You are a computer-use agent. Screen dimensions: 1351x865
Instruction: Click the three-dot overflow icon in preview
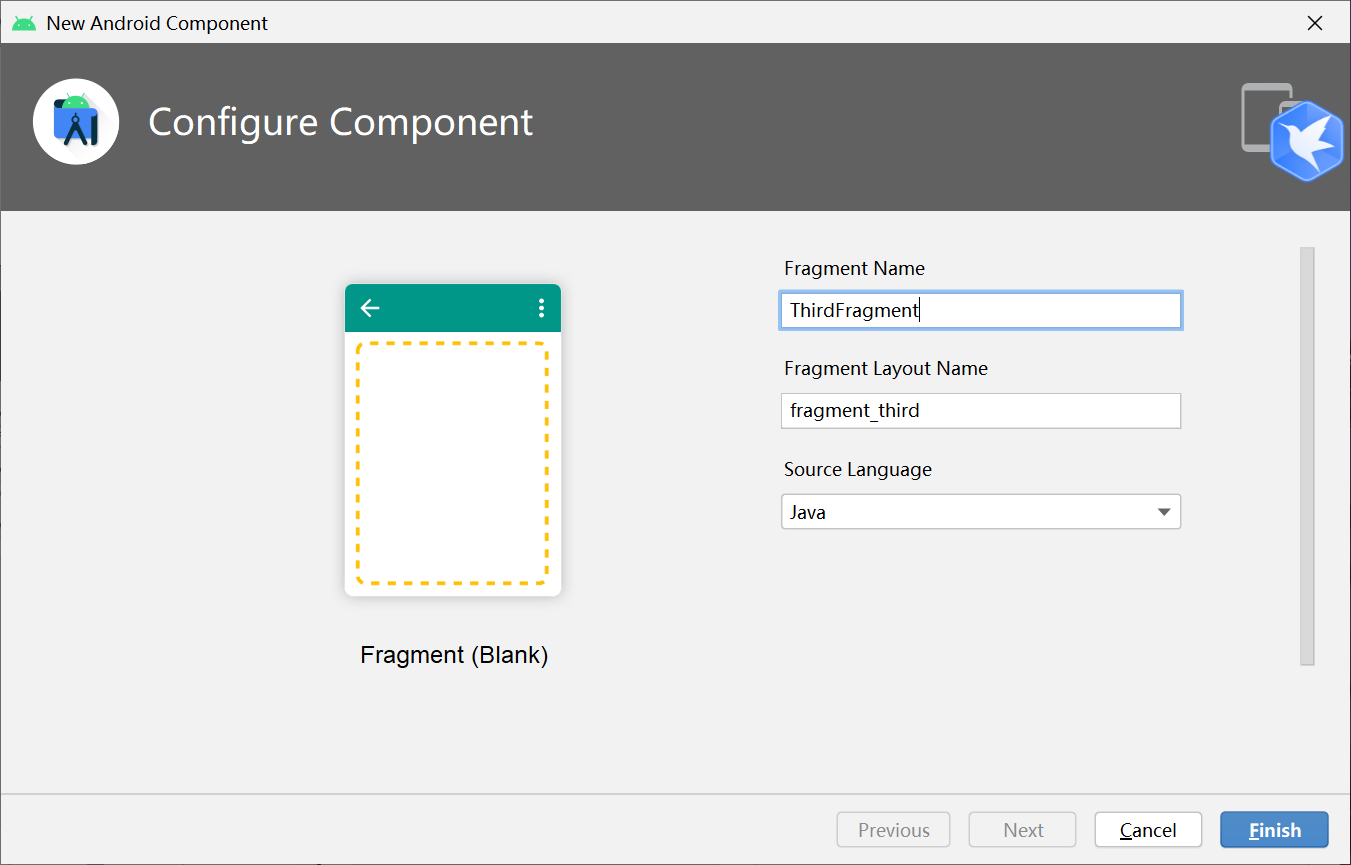541,308
